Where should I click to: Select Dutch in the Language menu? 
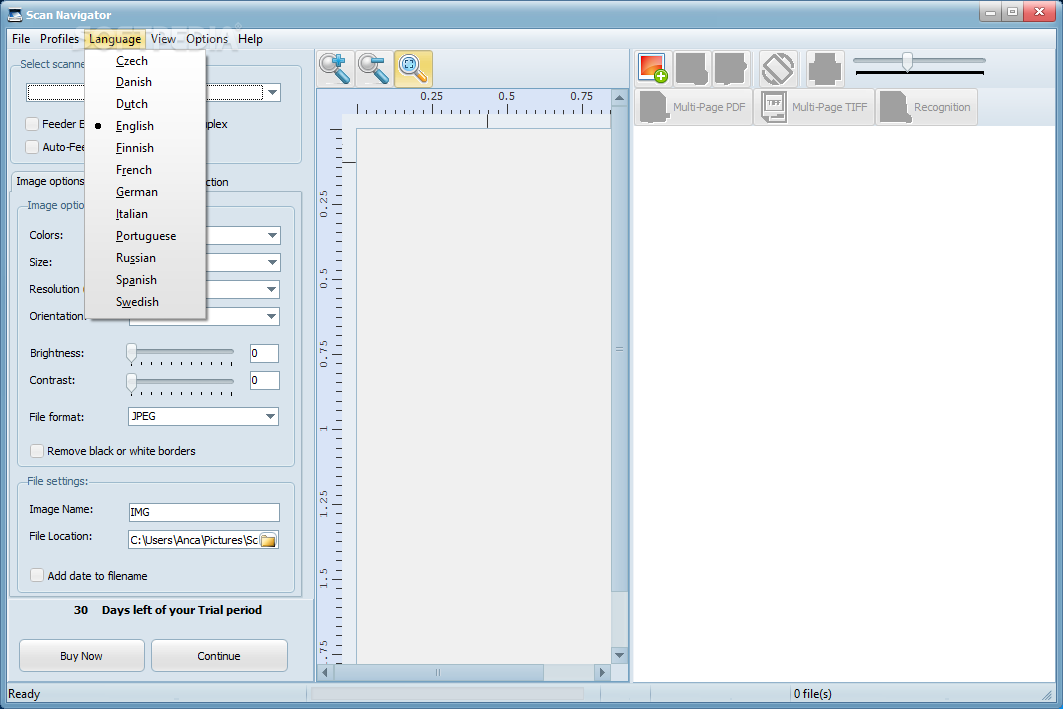point(145,104)
